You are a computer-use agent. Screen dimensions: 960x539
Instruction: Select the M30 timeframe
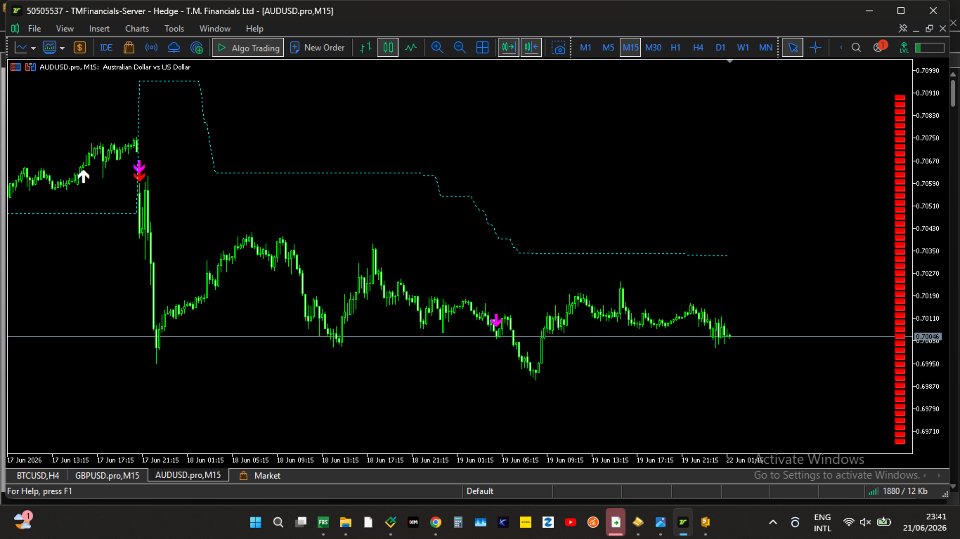click(x=653, y=48)
